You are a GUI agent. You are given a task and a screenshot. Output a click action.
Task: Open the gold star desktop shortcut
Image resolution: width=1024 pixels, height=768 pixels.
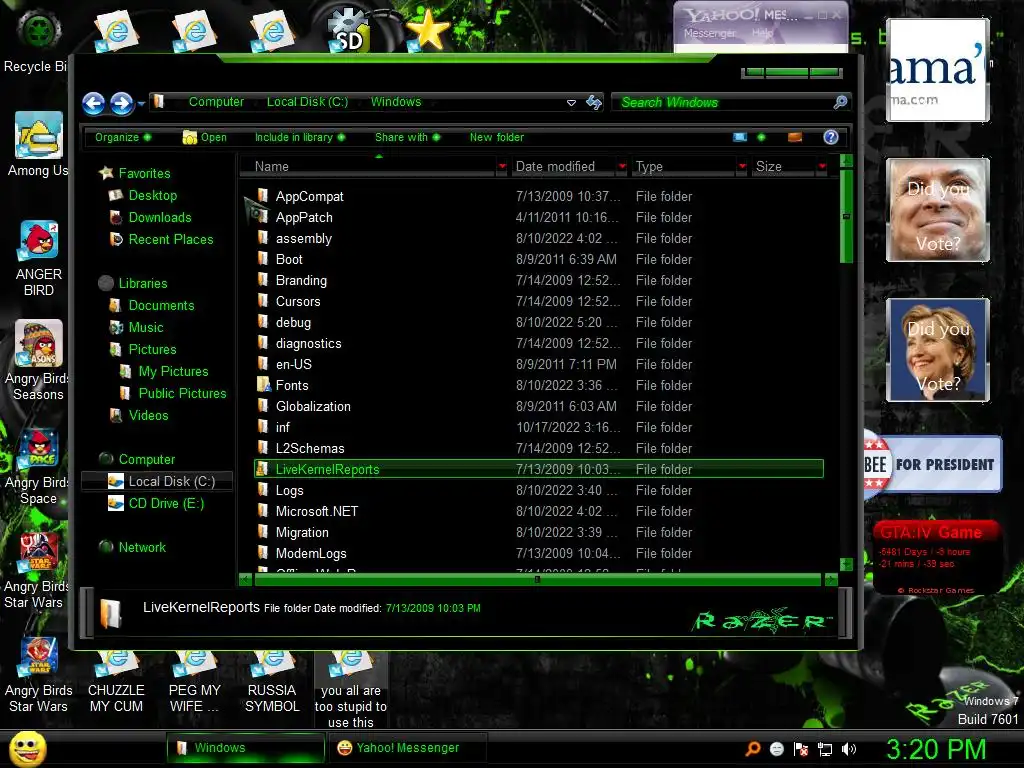[x=426, y=31]
